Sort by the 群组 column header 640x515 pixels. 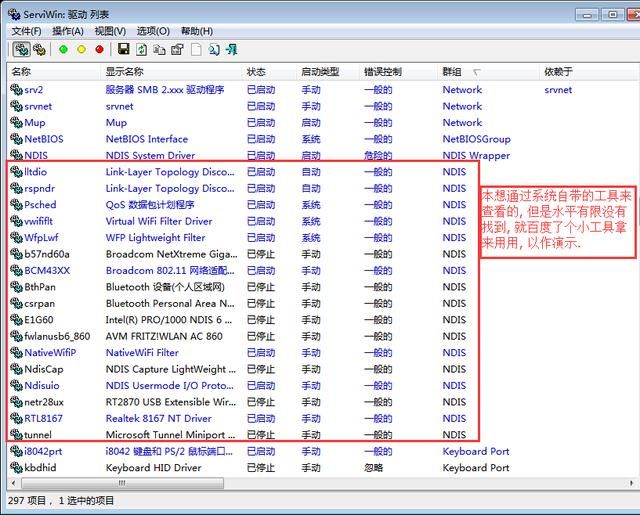click(x=488, y=72)
